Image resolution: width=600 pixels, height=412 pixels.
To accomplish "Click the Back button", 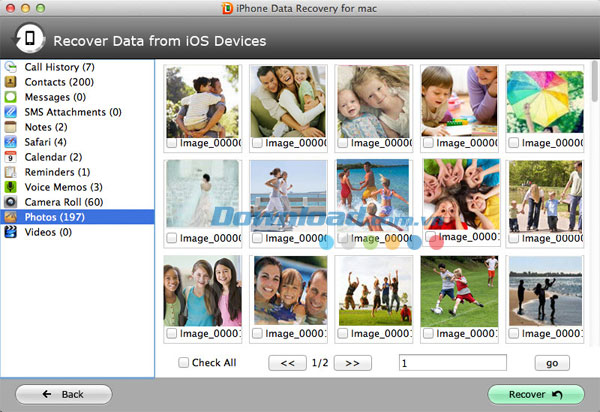I will 64,394.
